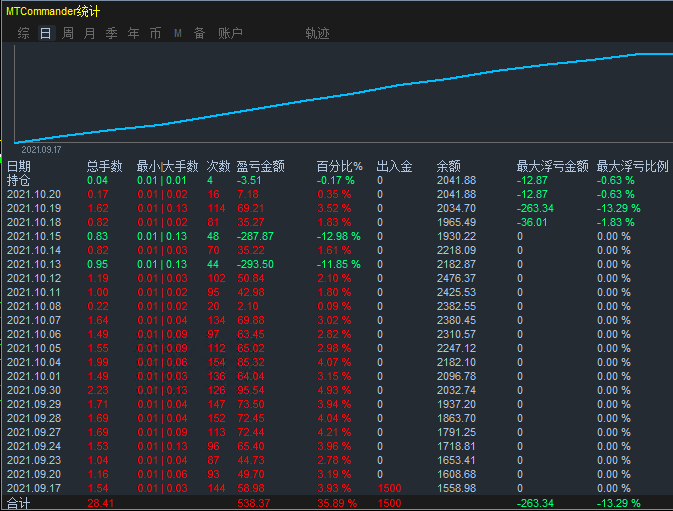Image resolution: width=673 pixels, height=511 pixels.
Task: Click the 2021.09.17 chart axis label
Action: point(41,150)
